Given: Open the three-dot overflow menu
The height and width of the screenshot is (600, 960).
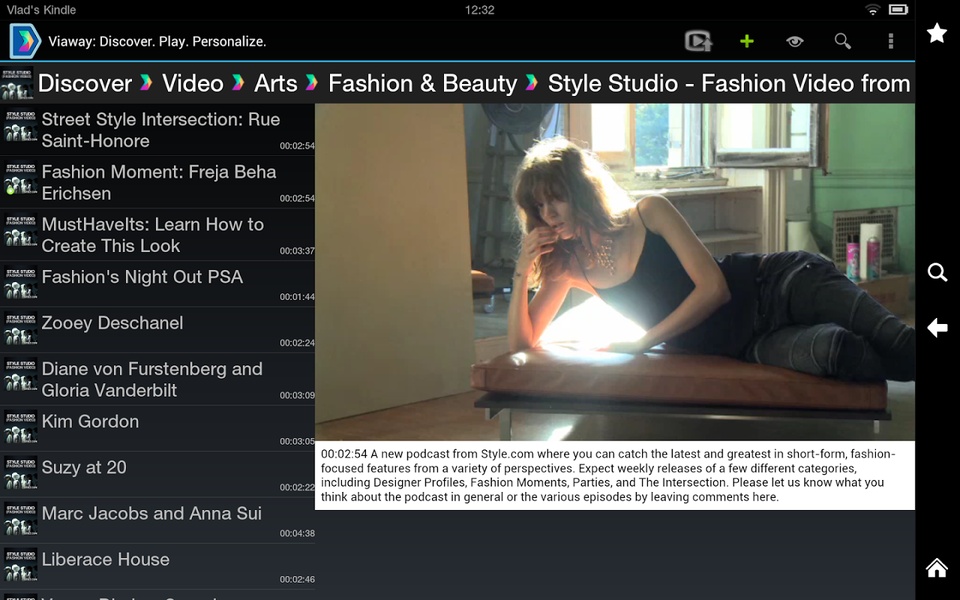Looking at the screenshot, I should click(x=891, y=41).
